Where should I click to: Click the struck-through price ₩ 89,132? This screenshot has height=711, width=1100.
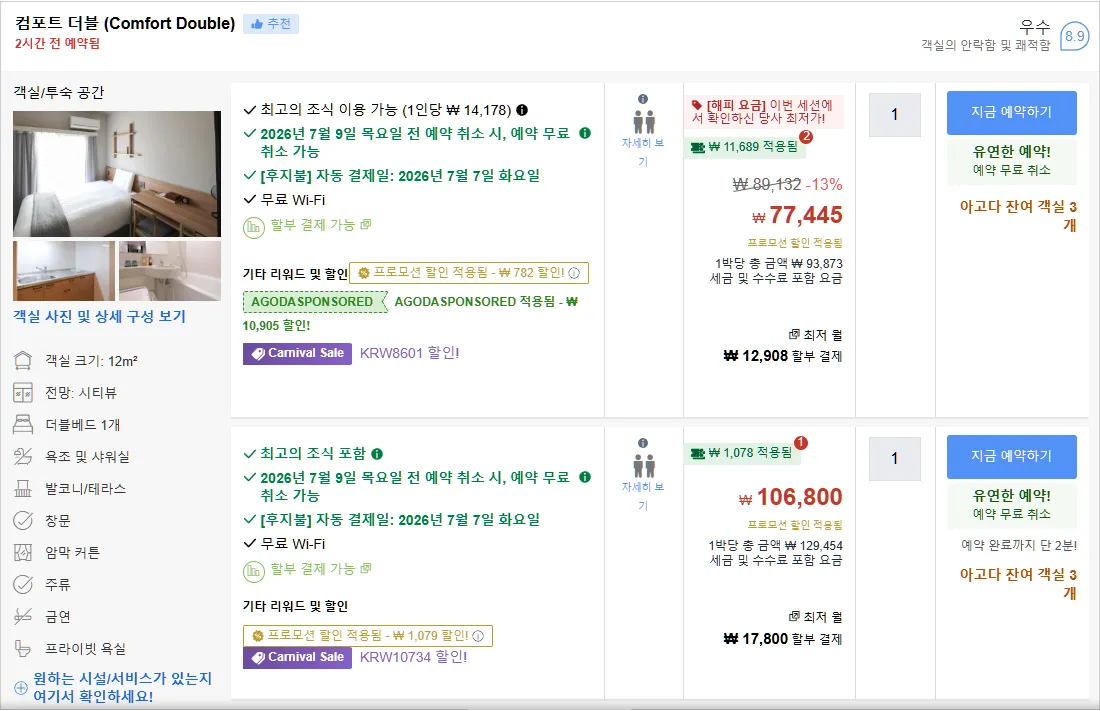click(767, 185)
